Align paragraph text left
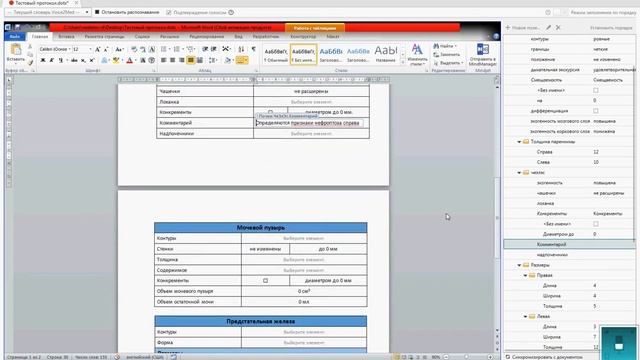Viewport: 640px width, 360px height. [163, 60]
